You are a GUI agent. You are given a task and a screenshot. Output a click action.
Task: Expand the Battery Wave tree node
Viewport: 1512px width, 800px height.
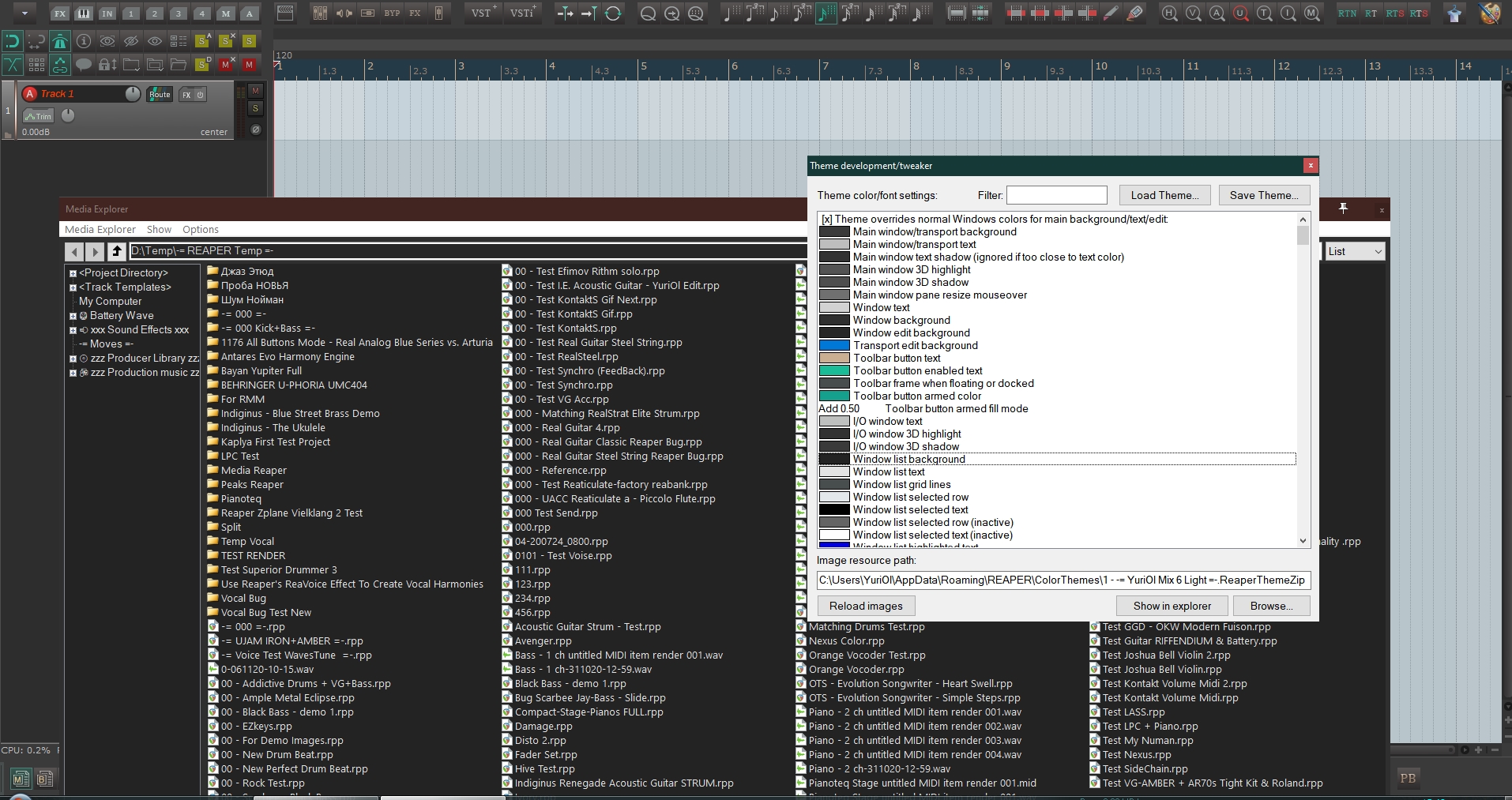point(73,316)
